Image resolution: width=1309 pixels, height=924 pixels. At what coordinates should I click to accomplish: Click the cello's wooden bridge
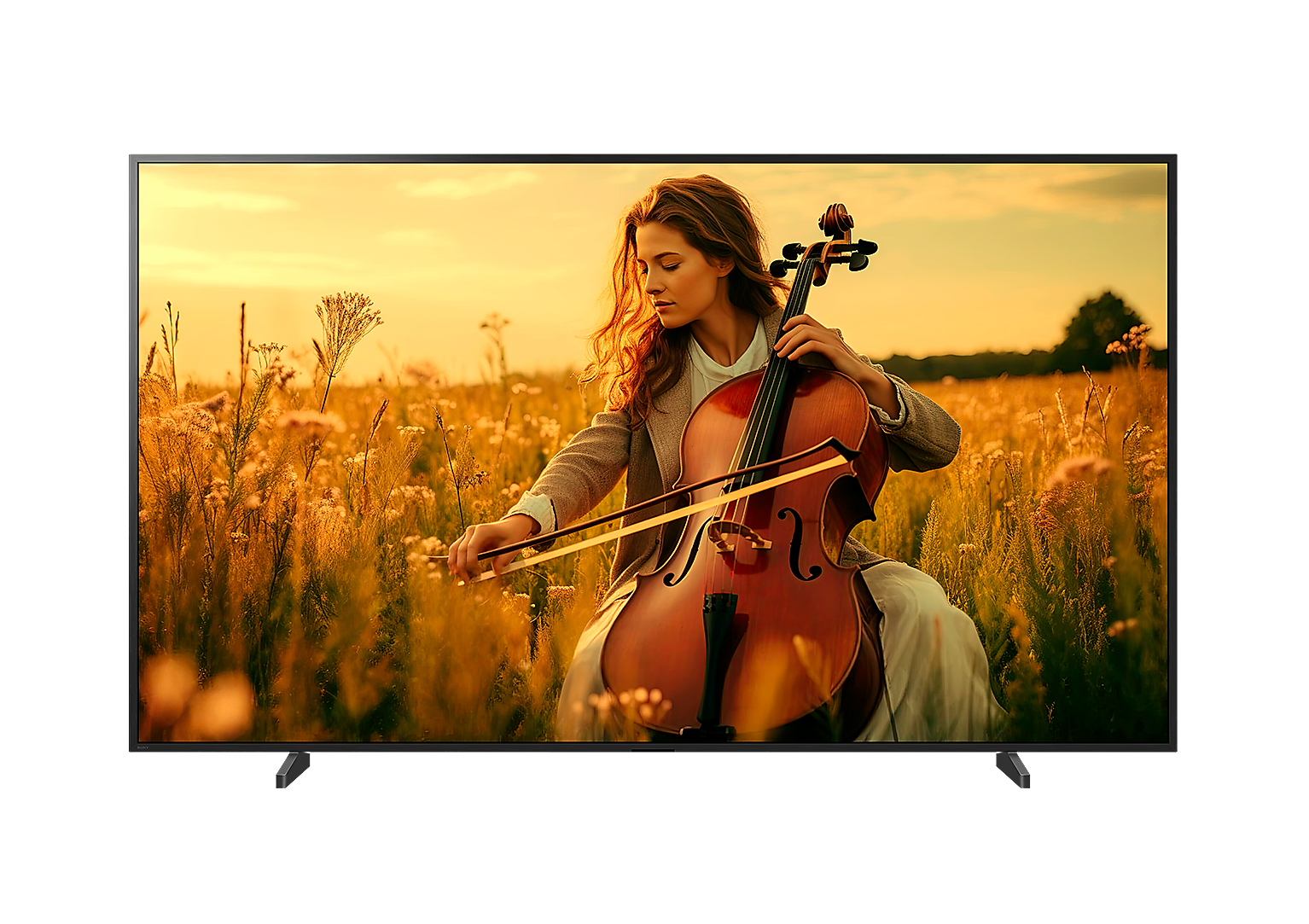click(738, 536)
